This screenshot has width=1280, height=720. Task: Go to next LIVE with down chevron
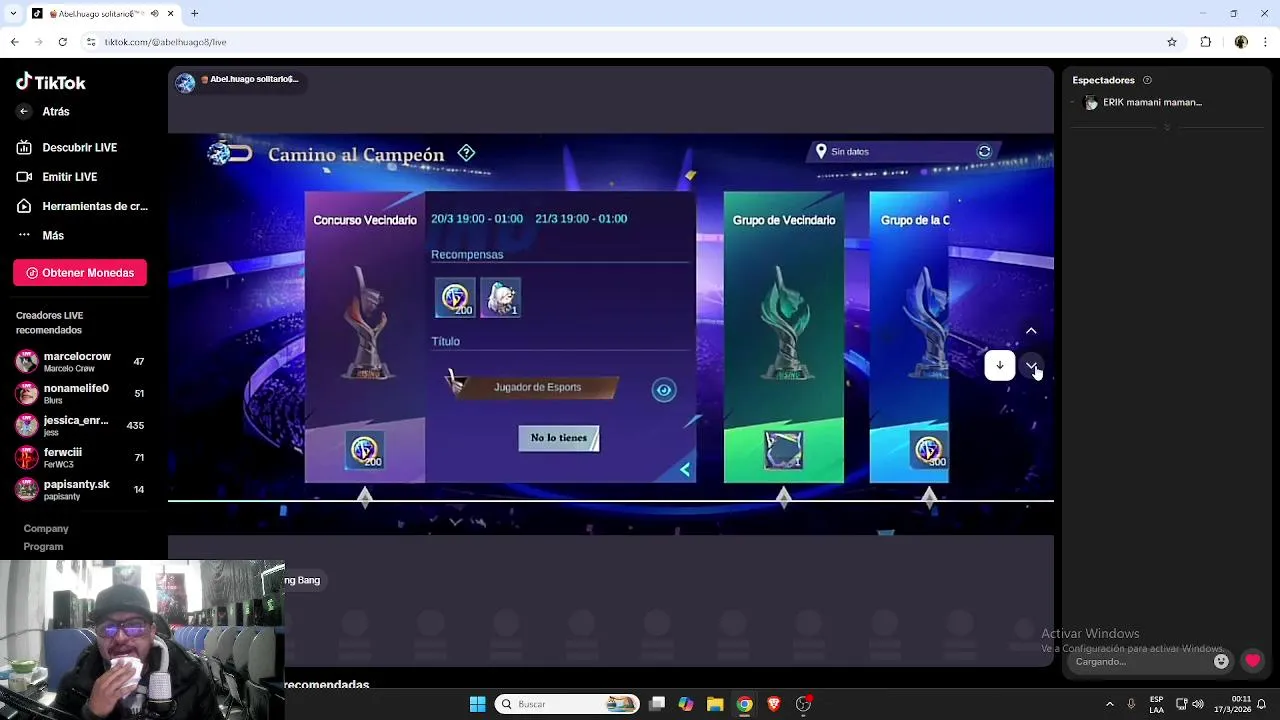click(x=1031, y=366)
